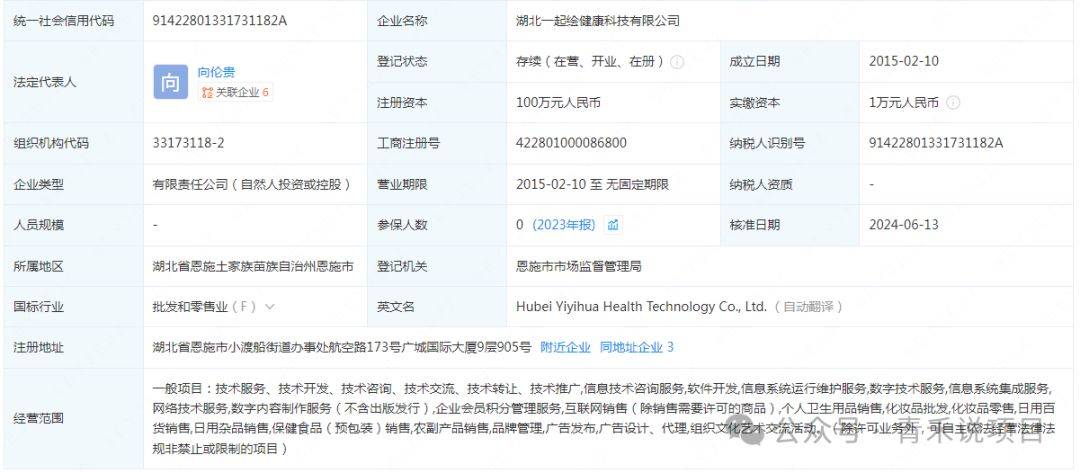The image size is (1080, 473).
Task: Open 附近企业 nearby companies link
Action: click(x=565, y=348)
